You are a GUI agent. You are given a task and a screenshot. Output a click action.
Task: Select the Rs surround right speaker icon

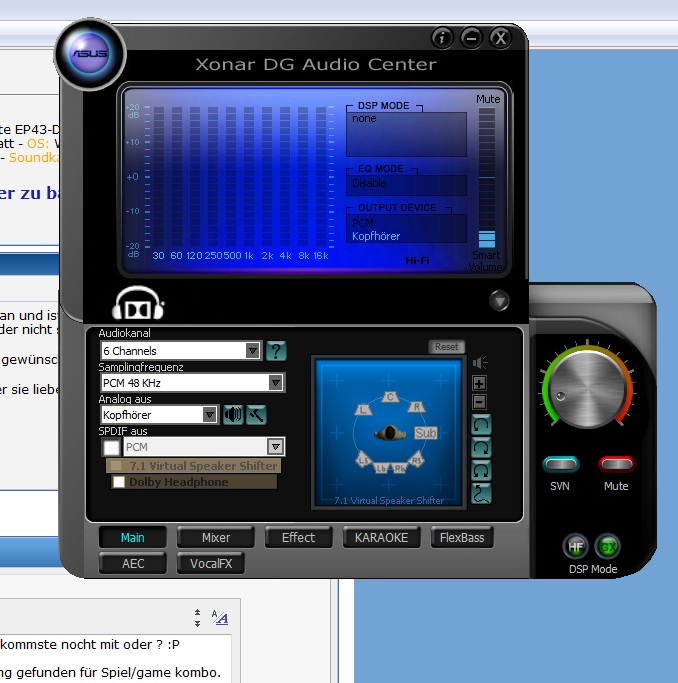pyautogui.click(x=417, y=460)
